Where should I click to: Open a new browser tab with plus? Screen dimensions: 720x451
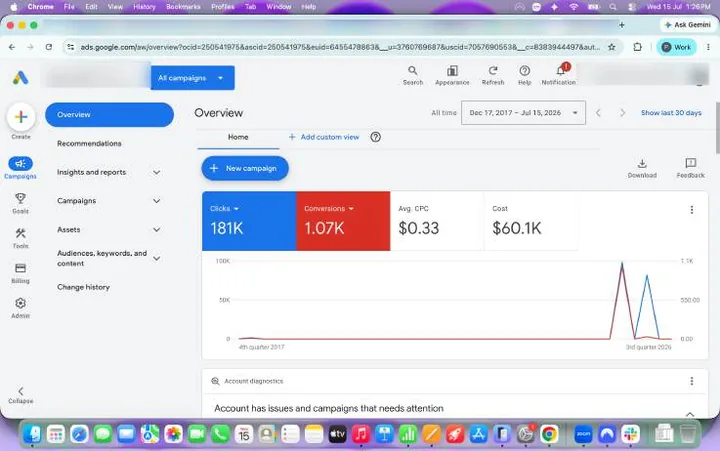[x=622, y=25]
